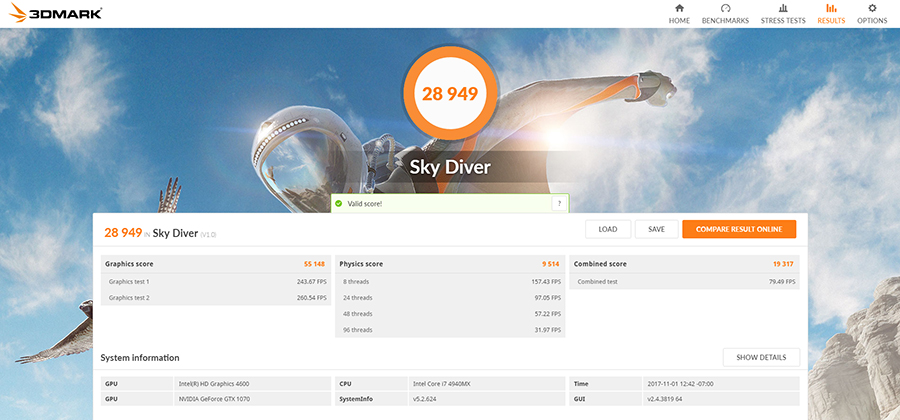The height and width of the screenshot is (420, 900).
Task: Click the Graphics test 1 row
Action: 216,282
